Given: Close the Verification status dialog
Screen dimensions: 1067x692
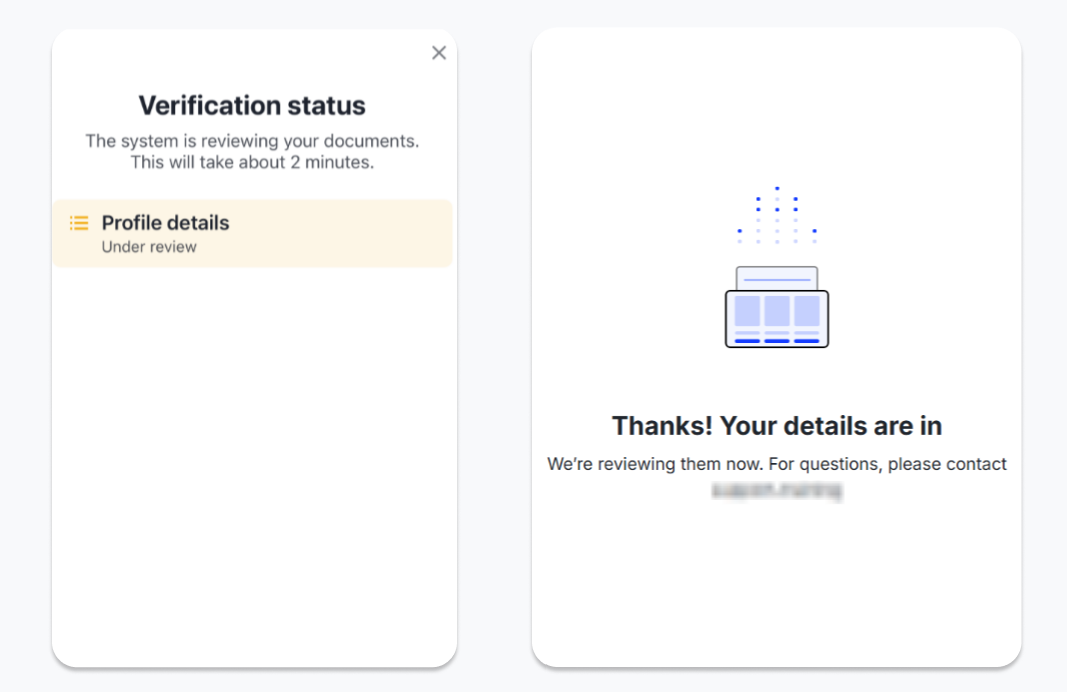Looking at the screenshot, I should [x=439, y=53].
